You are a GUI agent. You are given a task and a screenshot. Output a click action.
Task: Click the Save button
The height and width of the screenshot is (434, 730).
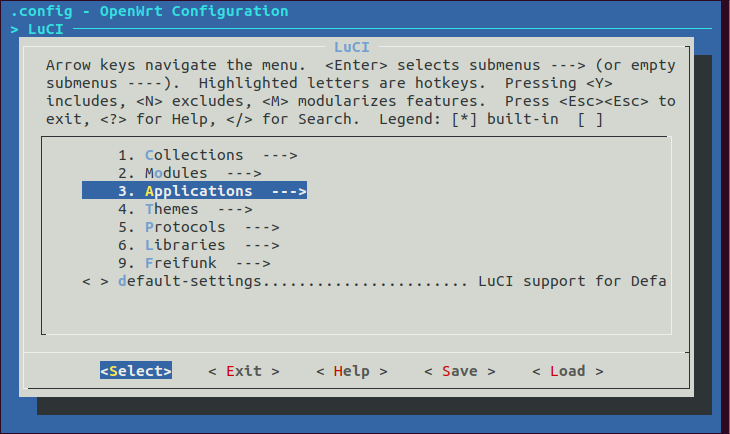pyautogui.click(x=460, y=371)
